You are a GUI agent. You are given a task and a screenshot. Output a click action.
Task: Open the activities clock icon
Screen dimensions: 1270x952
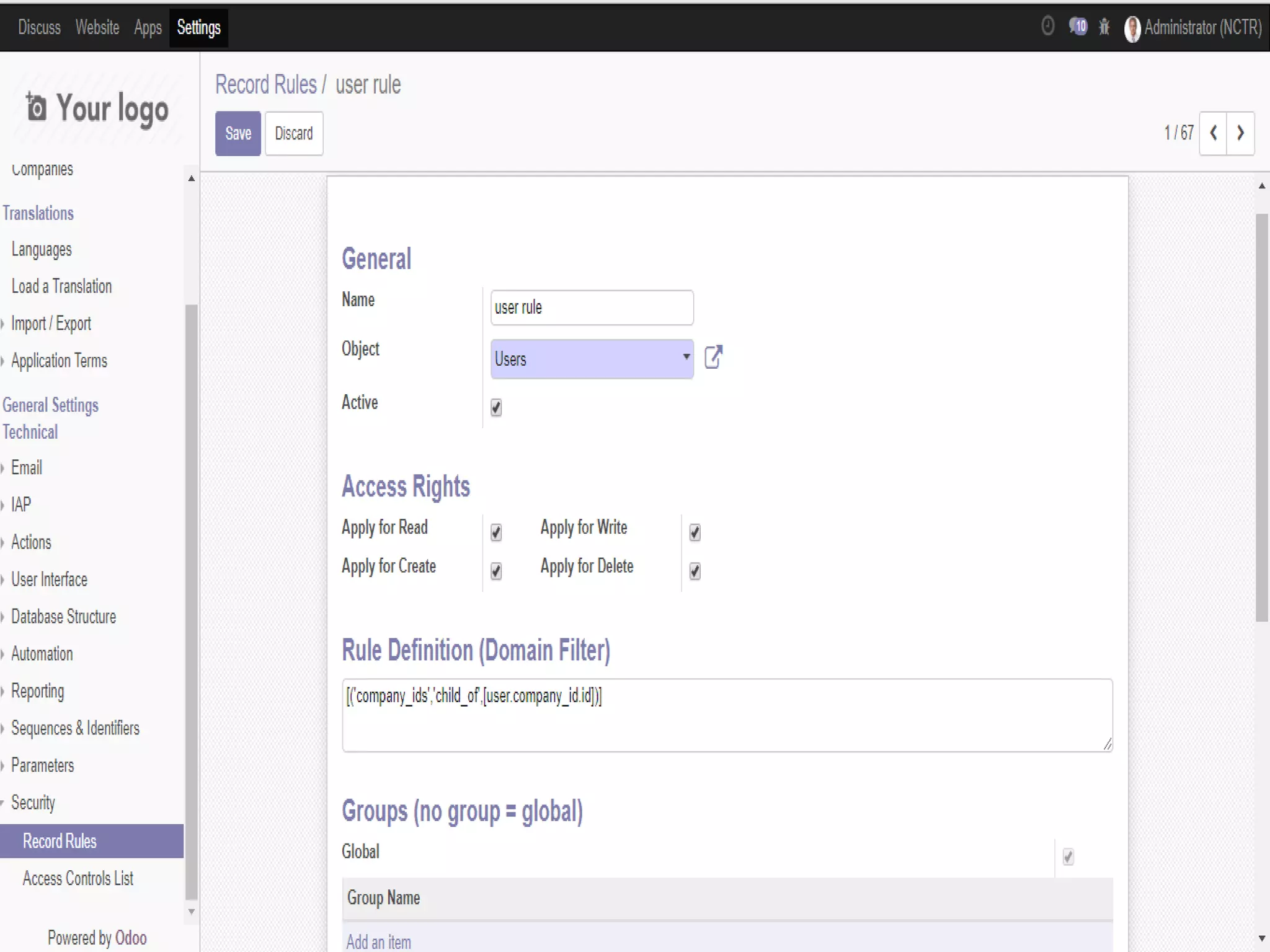[1047, 27]
